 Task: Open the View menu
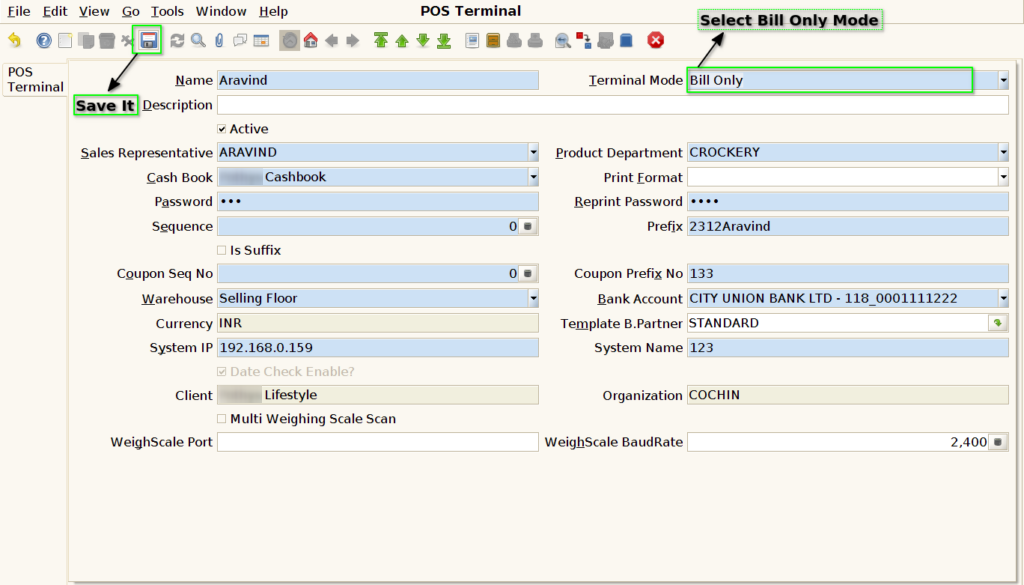point(94,11)
